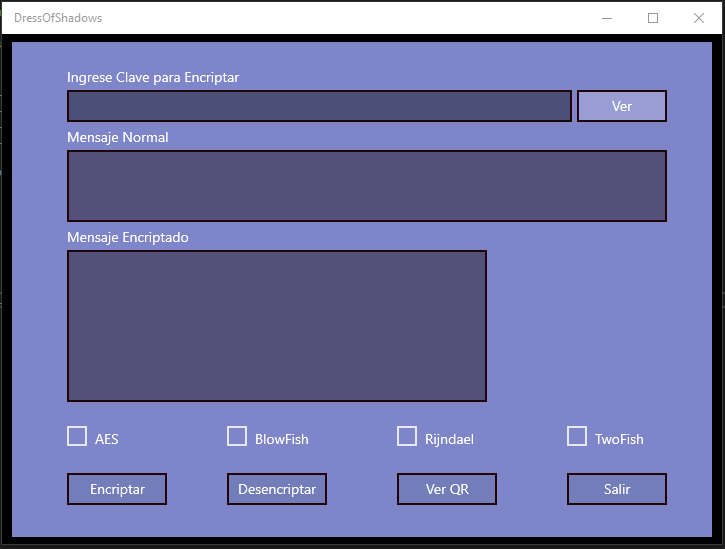Reveal the key with the Ver button
This screenshot has height=549, width=725.
point(622,106)
